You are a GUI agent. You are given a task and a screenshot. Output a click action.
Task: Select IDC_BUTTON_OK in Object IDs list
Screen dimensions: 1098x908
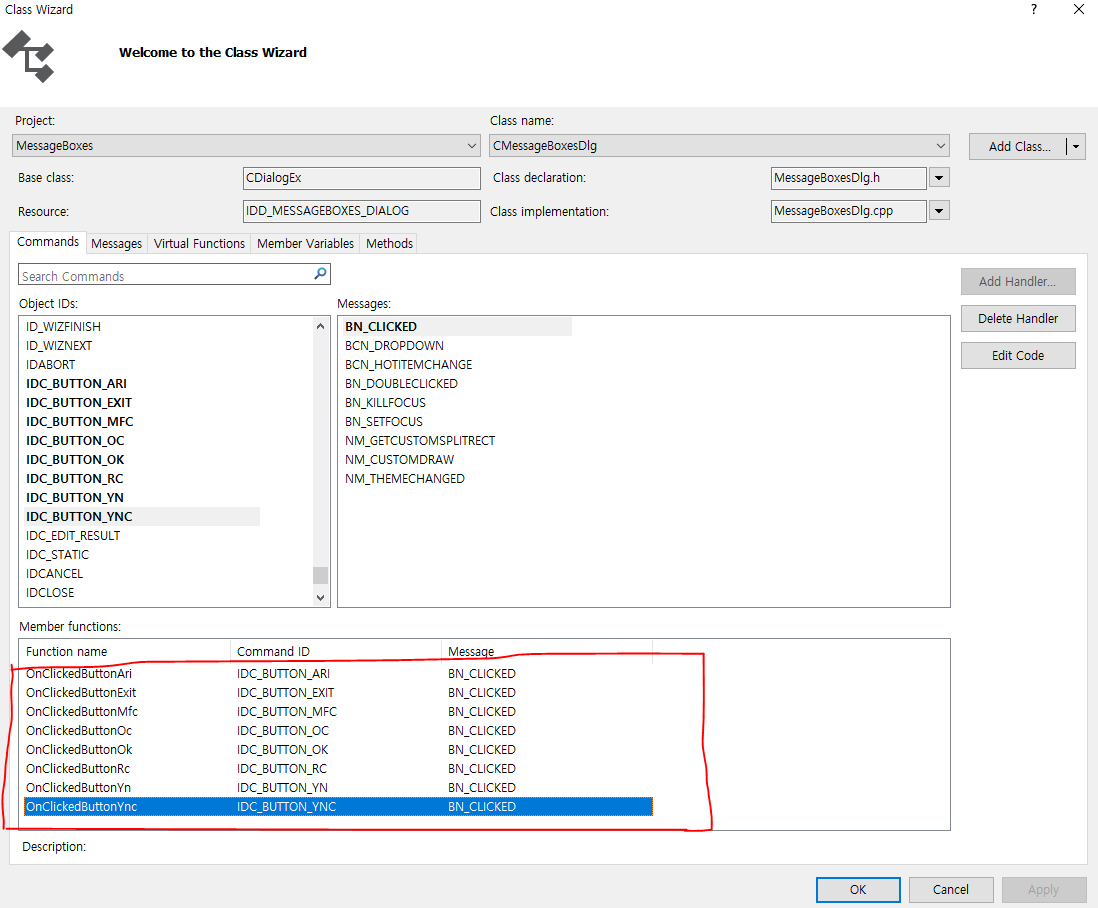point(75,459)
